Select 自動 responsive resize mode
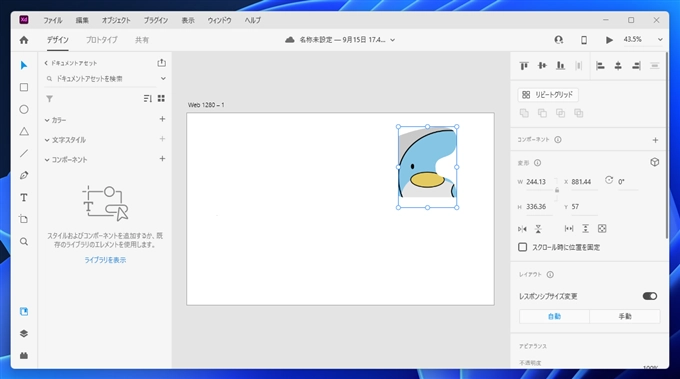 [x=554, y=316]
